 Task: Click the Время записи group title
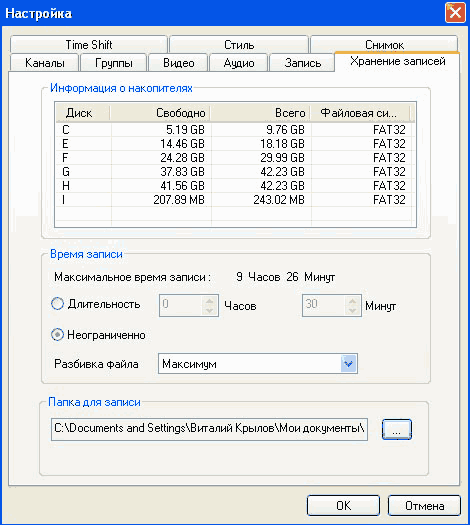point(86,254)
